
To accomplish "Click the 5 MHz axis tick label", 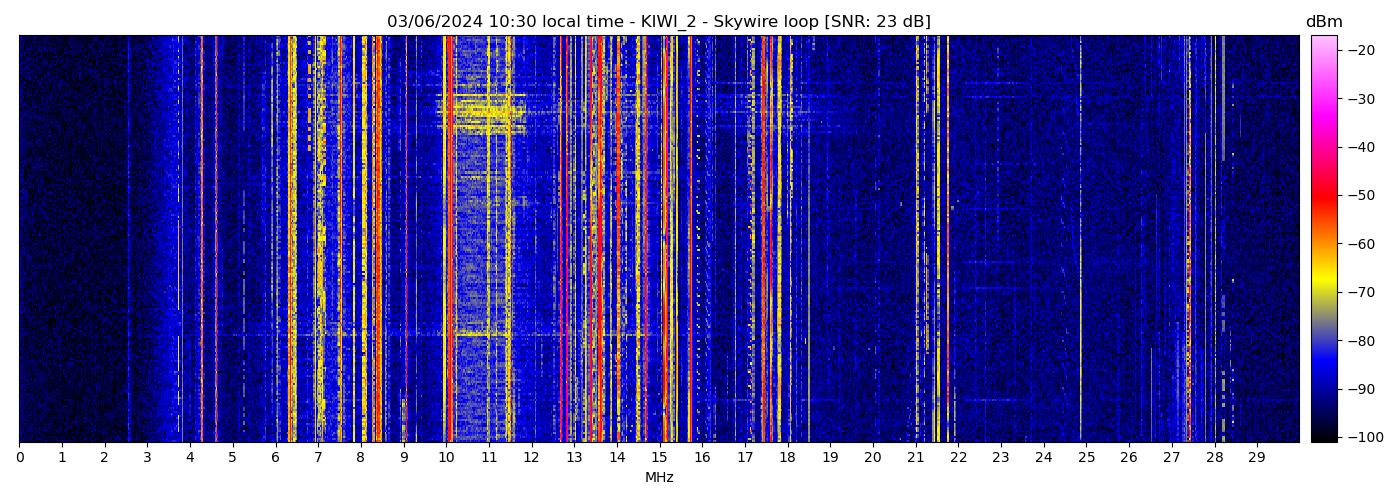I will [x=233, y=457].
